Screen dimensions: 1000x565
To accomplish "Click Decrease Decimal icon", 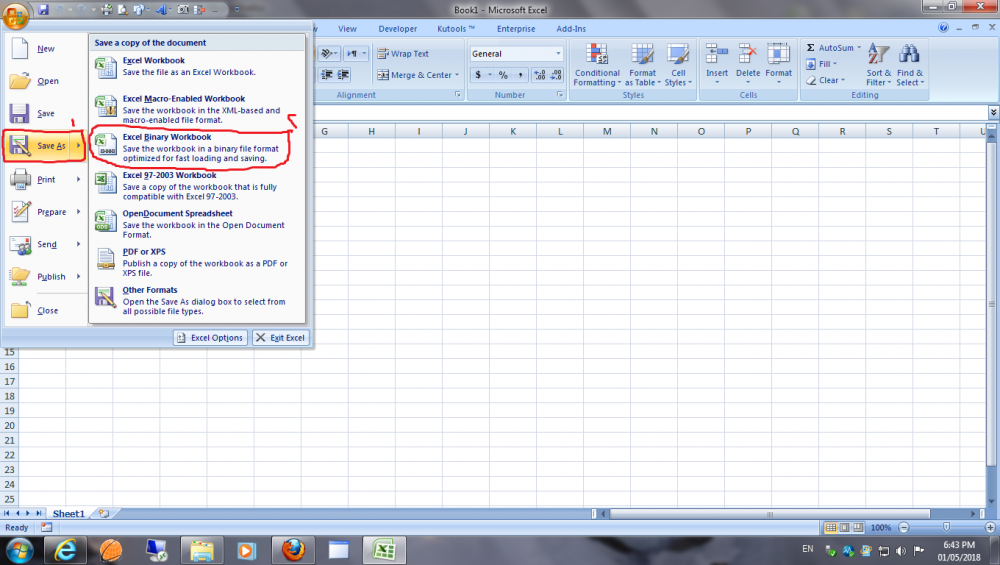I will (556, 75).
